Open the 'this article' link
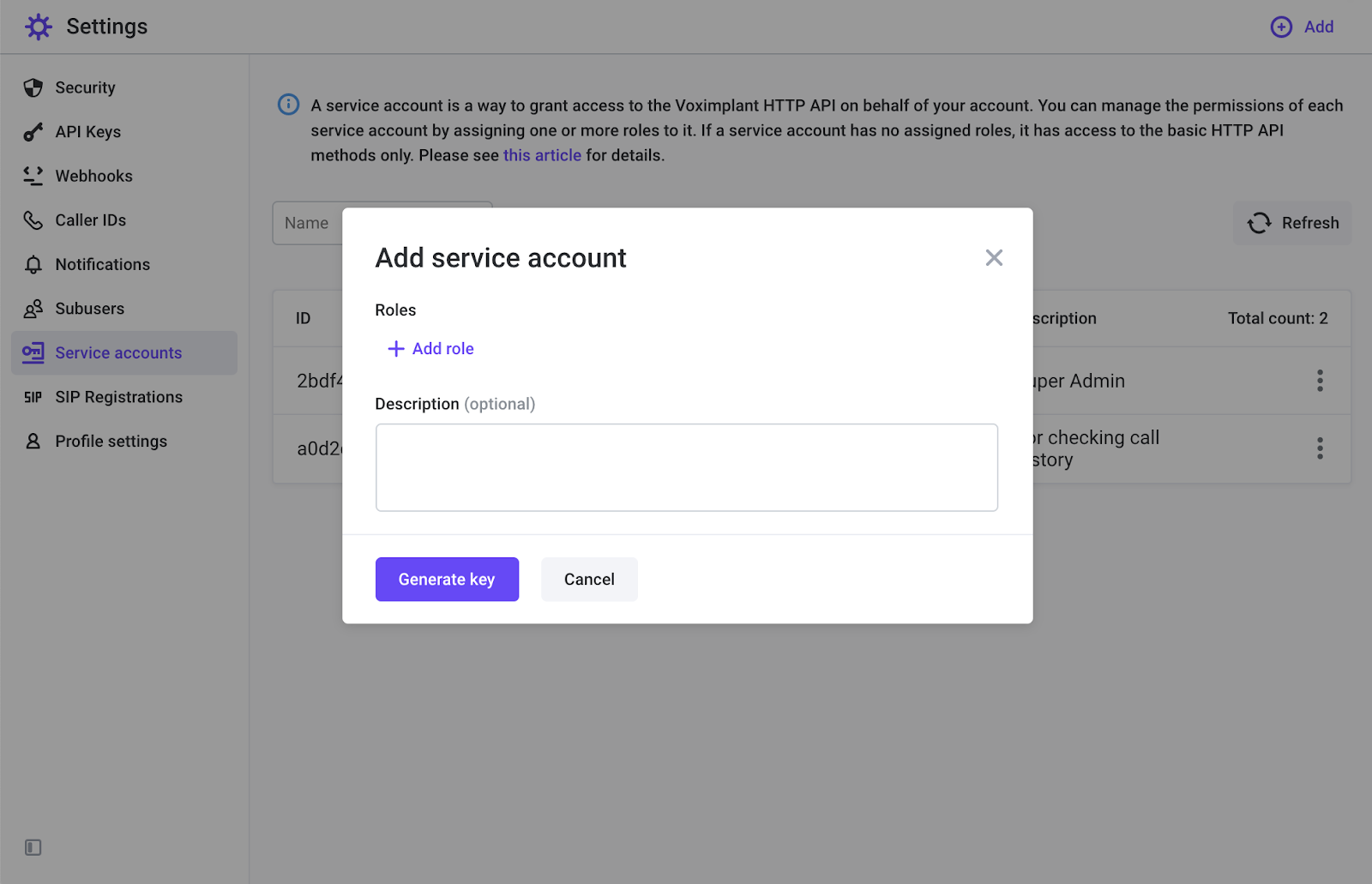Viewport: 1372px width, 884px height. click(x=542, y=155)
